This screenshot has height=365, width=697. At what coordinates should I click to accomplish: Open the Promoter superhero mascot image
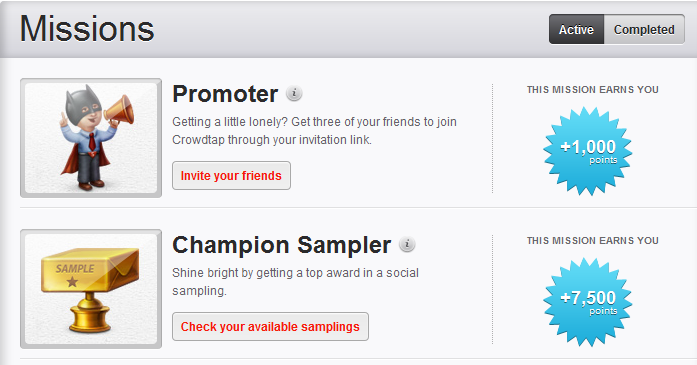tap(91, 138)
